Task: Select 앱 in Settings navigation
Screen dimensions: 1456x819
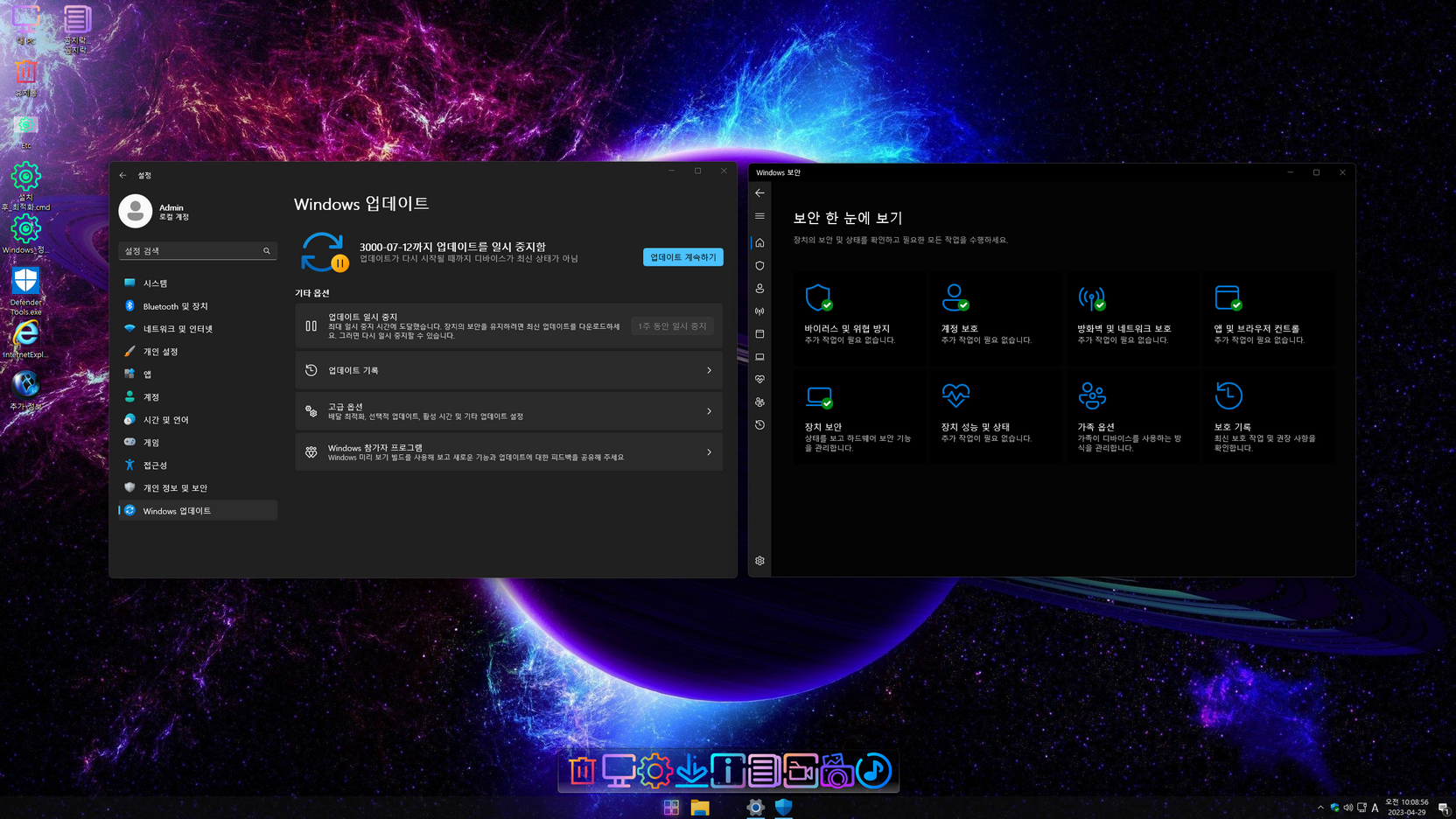Action: coord(198,374)
